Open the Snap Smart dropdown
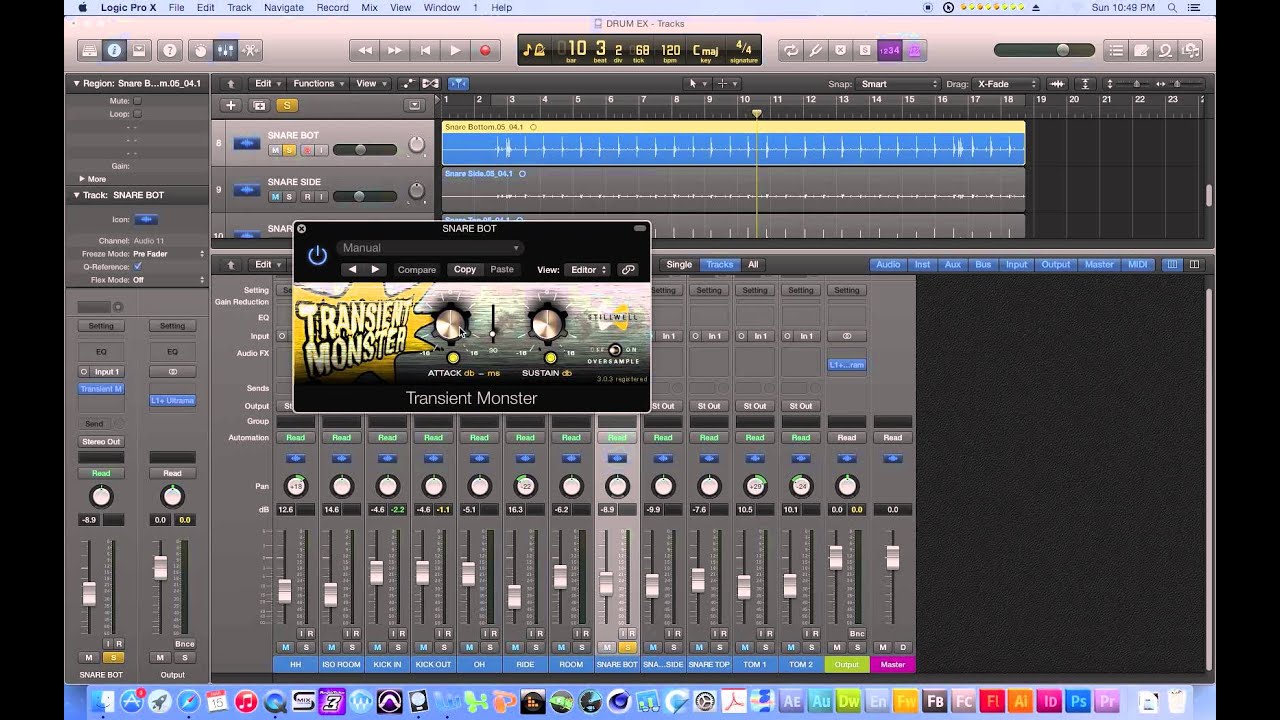This screenshot has width=1280, height=720. tap(900, 84)
